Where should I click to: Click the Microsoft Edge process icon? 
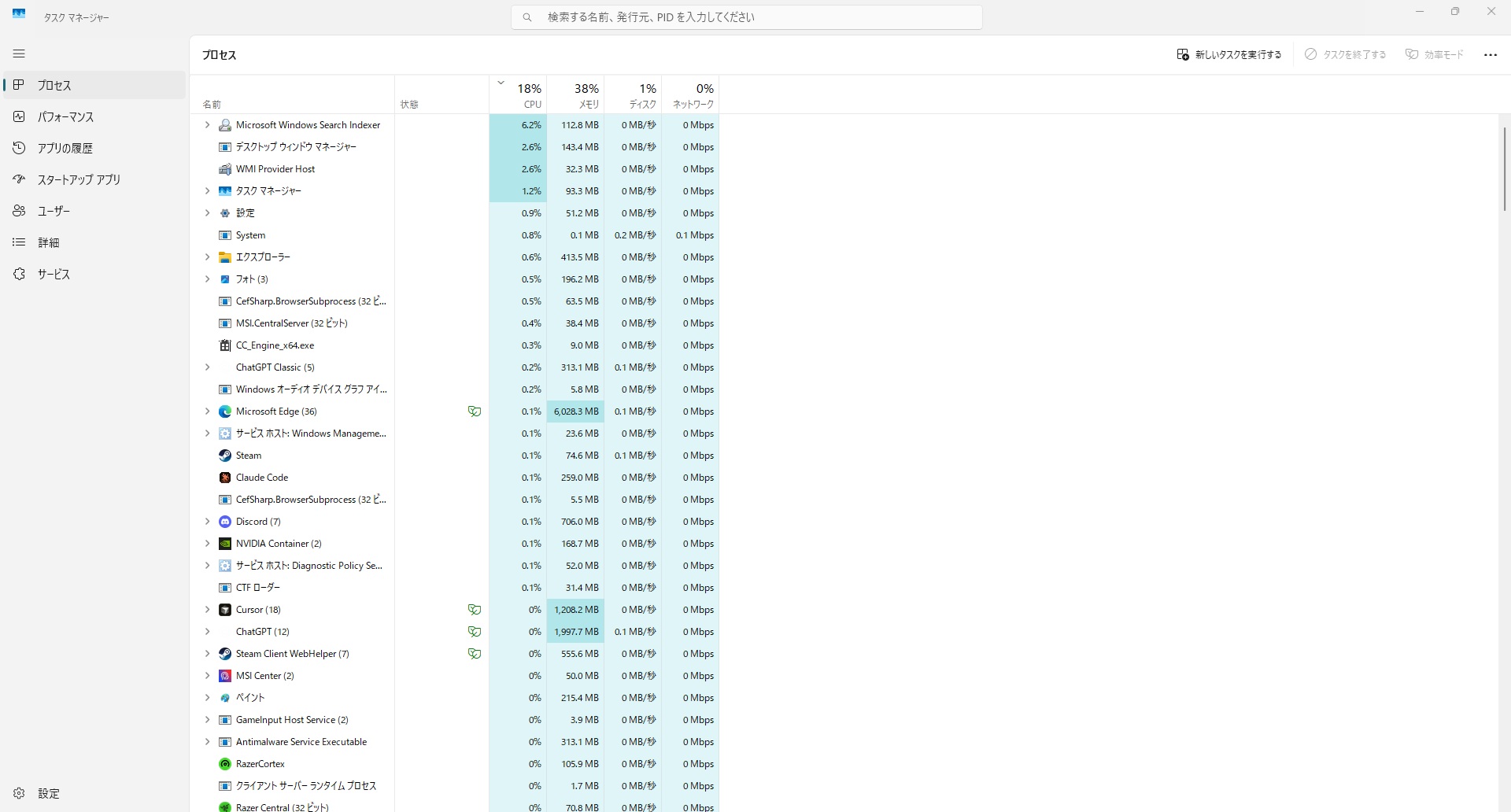pyautogui.click(x=224, y=412)
